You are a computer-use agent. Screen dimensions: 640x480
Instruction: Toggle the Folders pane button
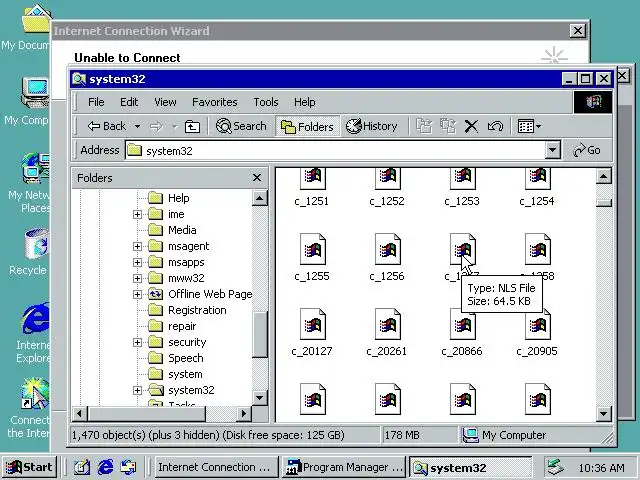tap(307, 127)
